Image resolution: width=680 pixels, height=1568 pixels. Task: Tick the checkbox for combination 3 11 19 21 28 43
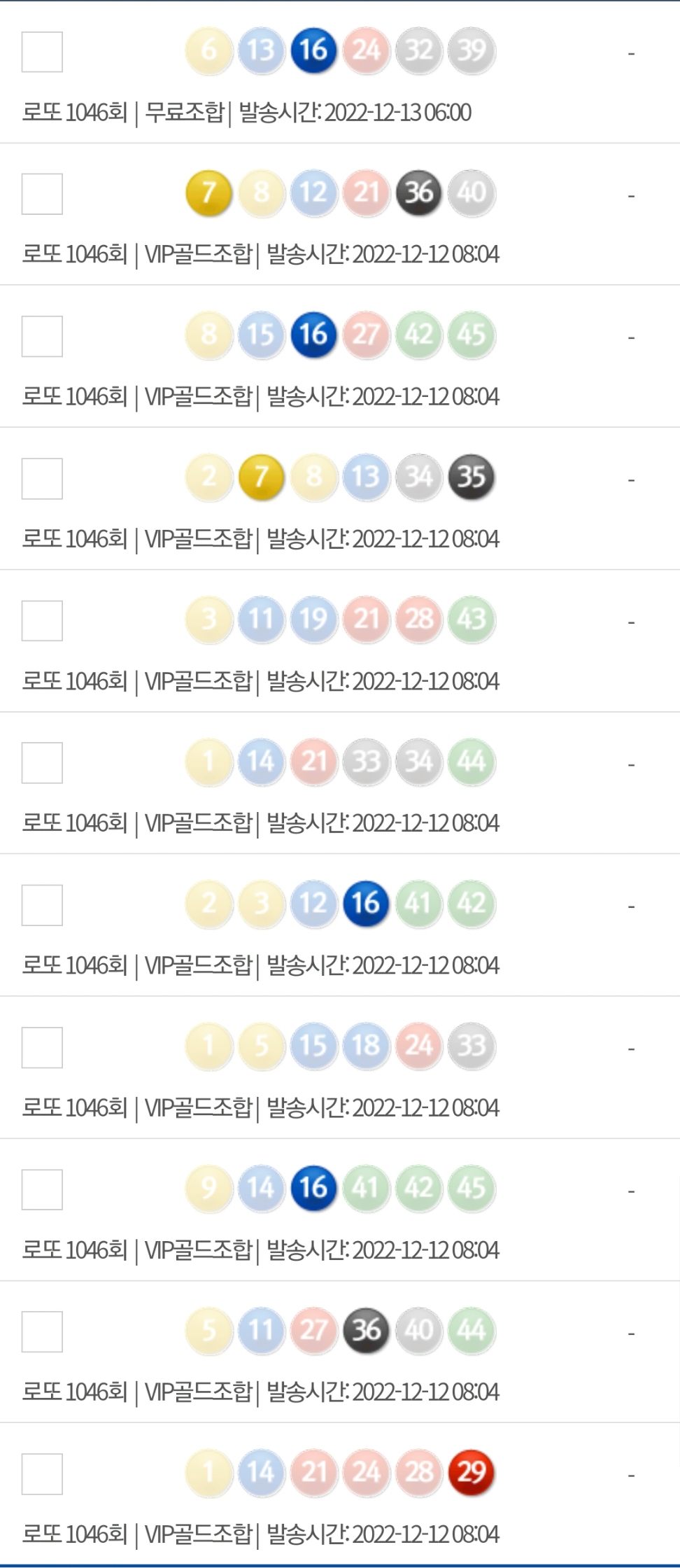click(x=42, y=621)
